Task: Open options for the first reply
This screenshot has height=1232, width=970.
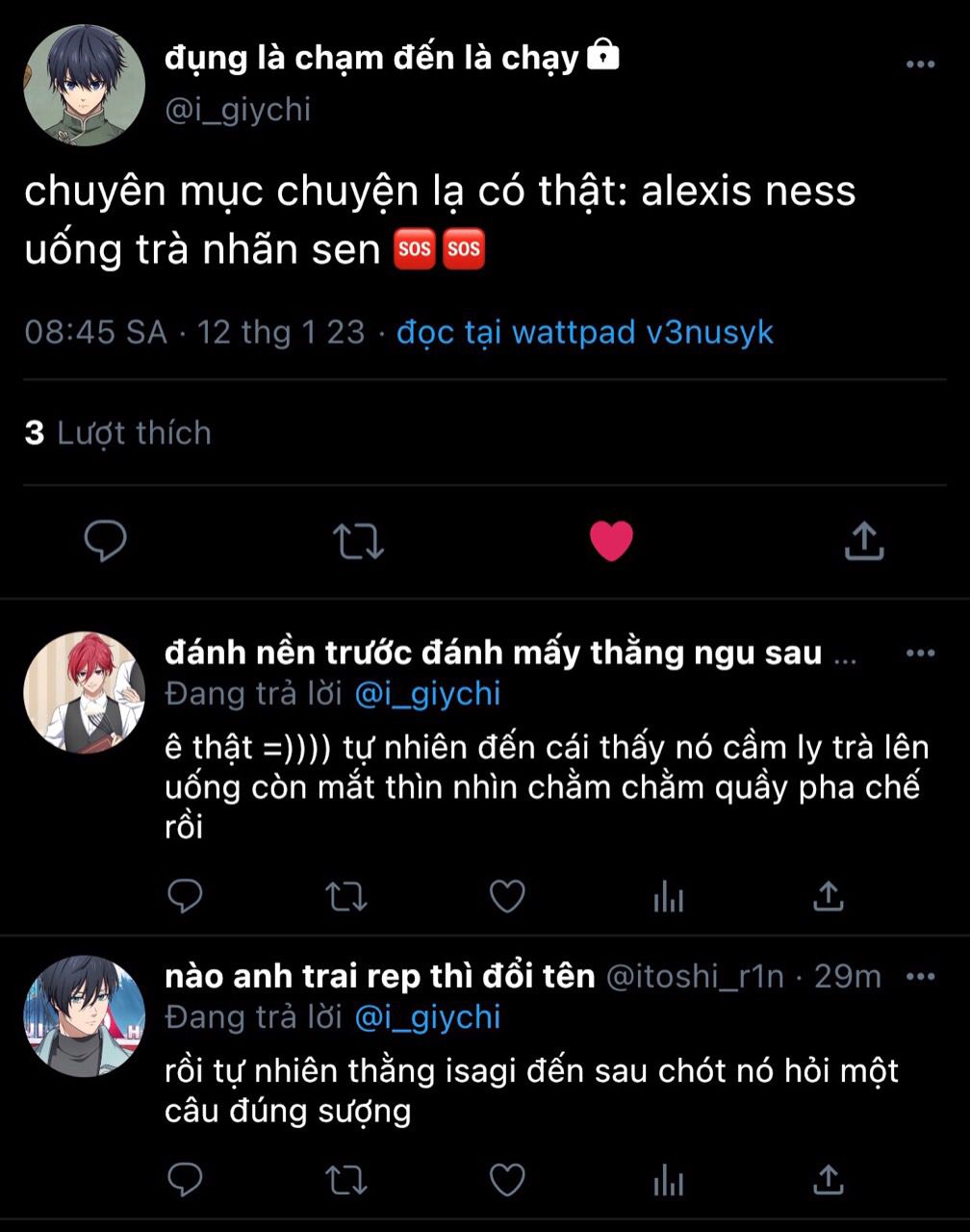Action: tap(921, 654)
